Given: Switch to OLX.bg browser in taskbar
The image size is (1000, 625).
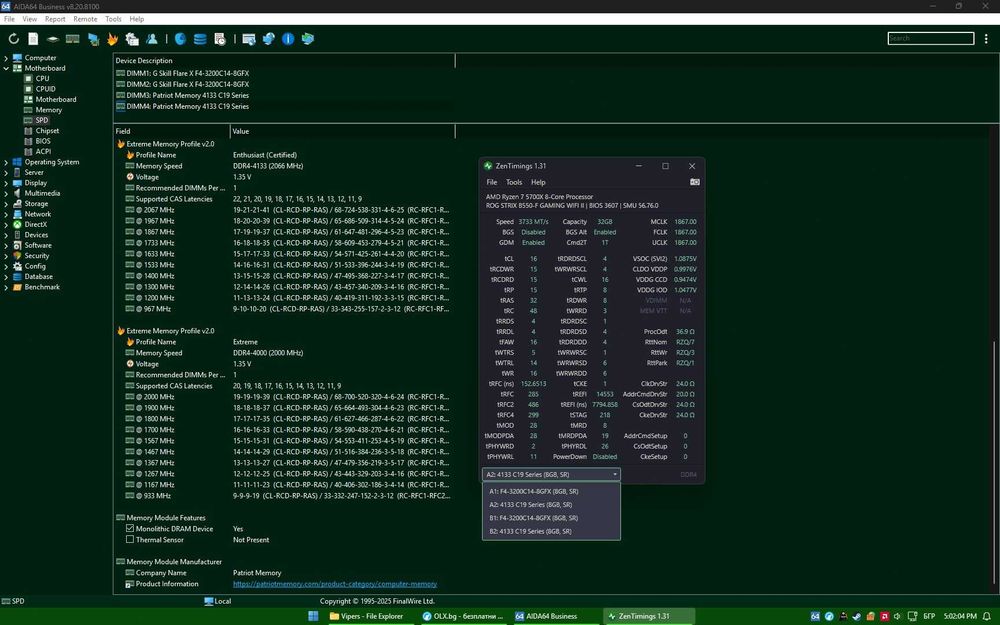Looking at the screenshot, I should [463, 616].
